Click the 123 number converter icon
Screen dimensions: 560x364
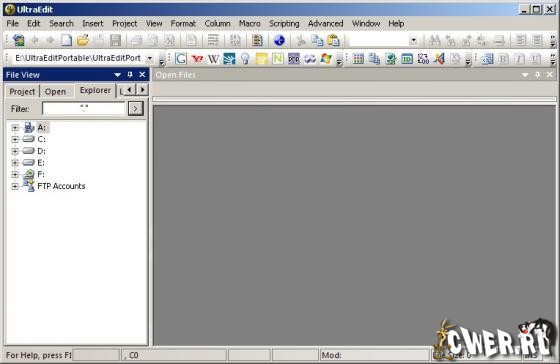[x=423, y=59]
